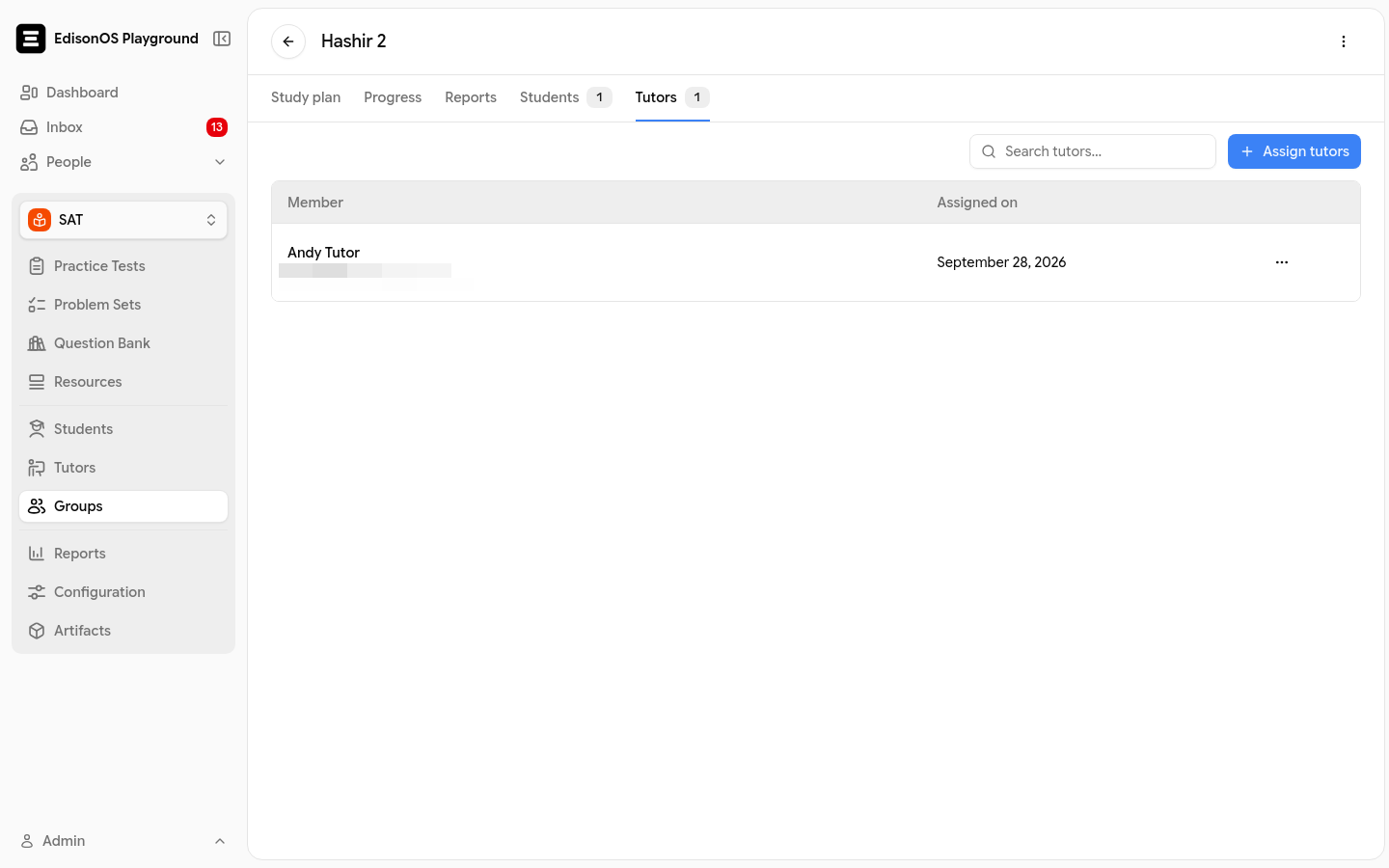Image resolution: width=1389 pixels, height=868 pixels.
Task: Open the Reports tab of the group
Action: (x=471, y=97)
